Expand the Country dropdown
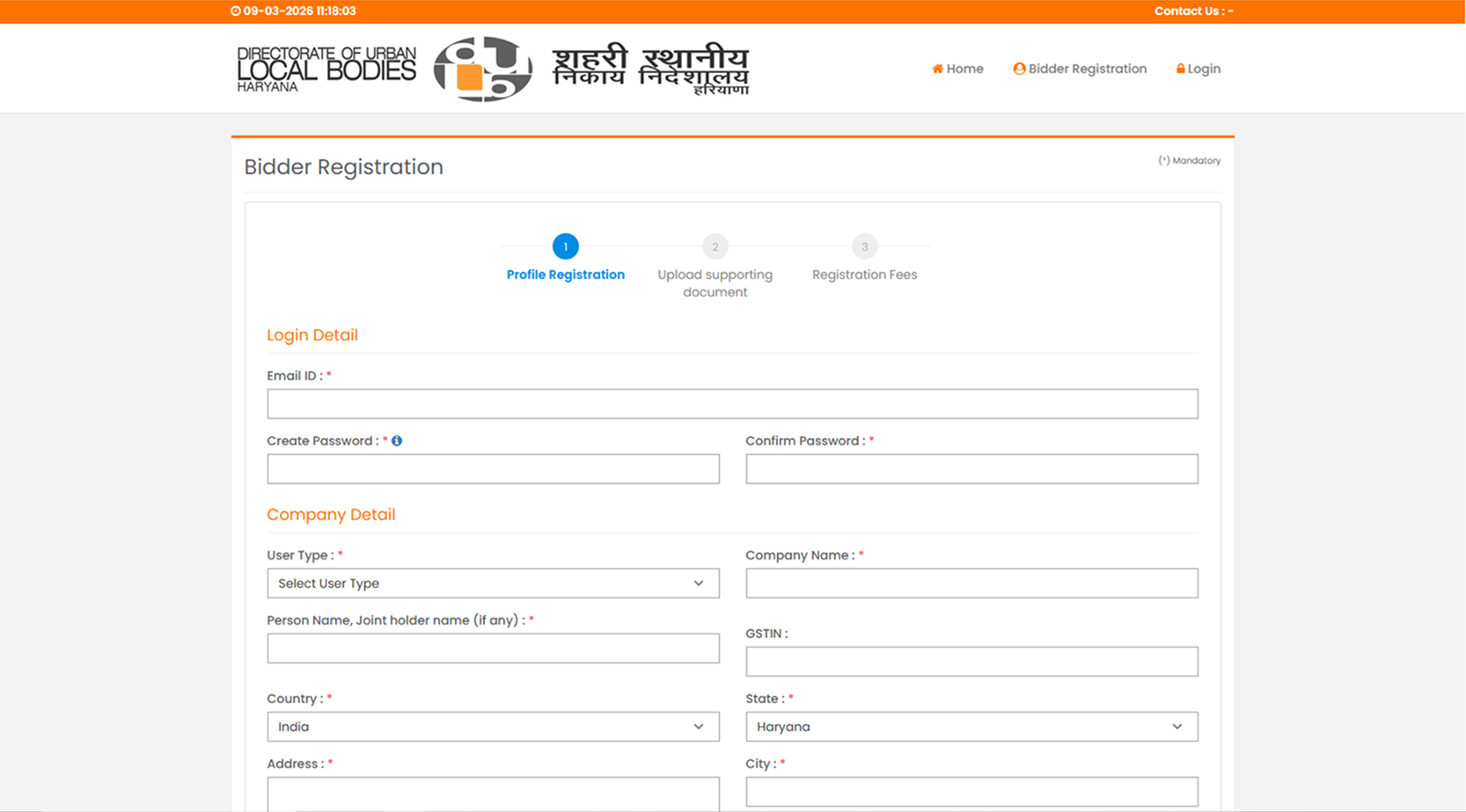The width and height of the screenshot is (1466, 812). [x=493, y=727]
